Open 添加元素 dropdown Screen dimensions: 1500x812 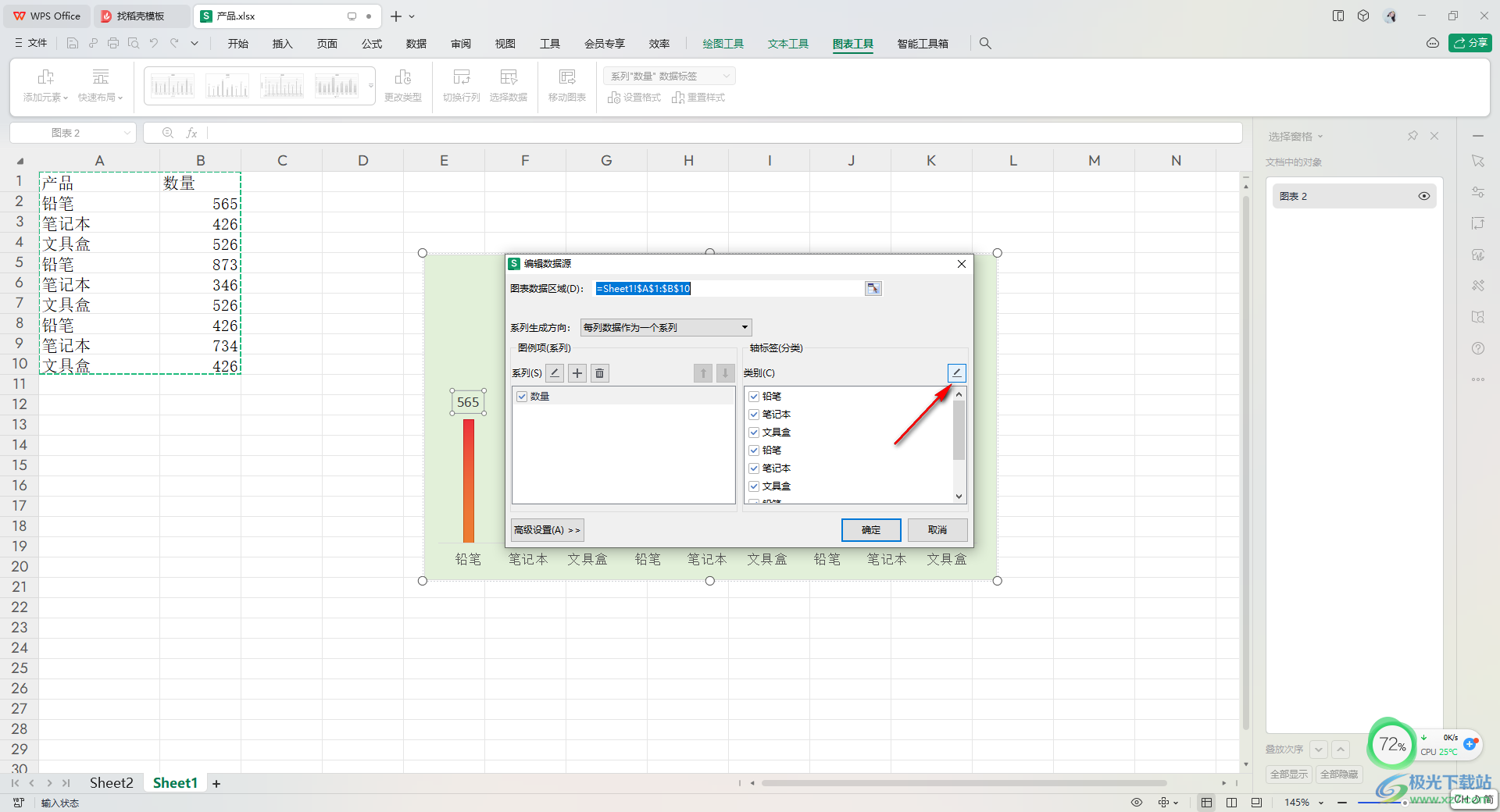45,86
